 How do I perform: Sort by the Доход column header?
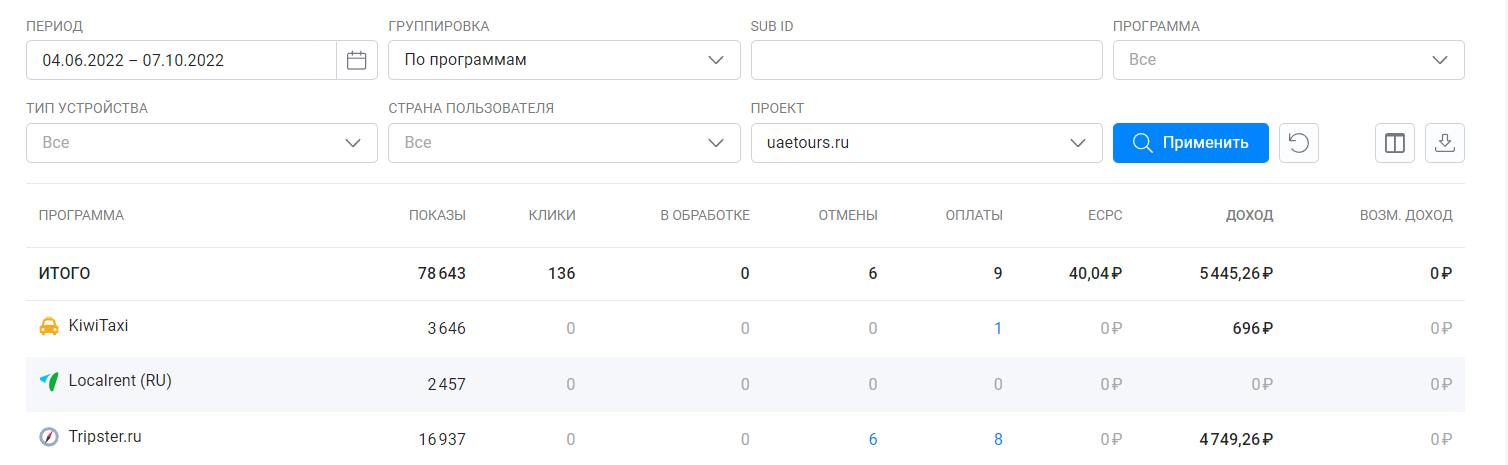[1249, 215]
